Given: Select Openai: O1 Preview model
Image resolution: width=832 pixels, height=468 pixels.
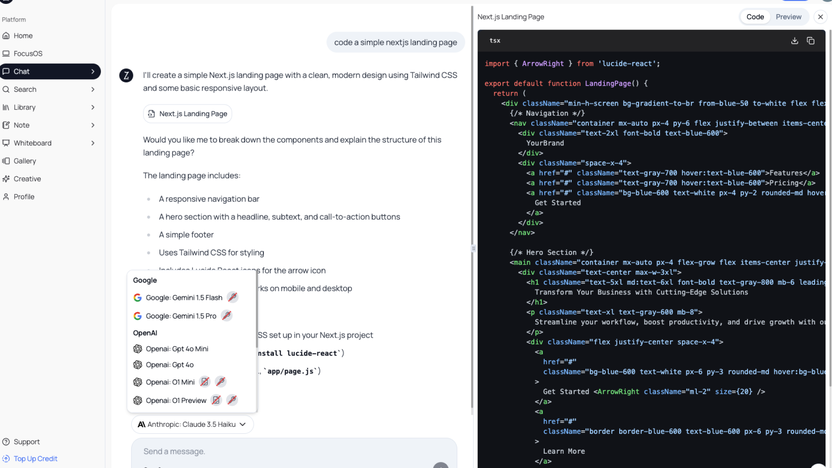Looking at the screenshot, I should point(176,400).
